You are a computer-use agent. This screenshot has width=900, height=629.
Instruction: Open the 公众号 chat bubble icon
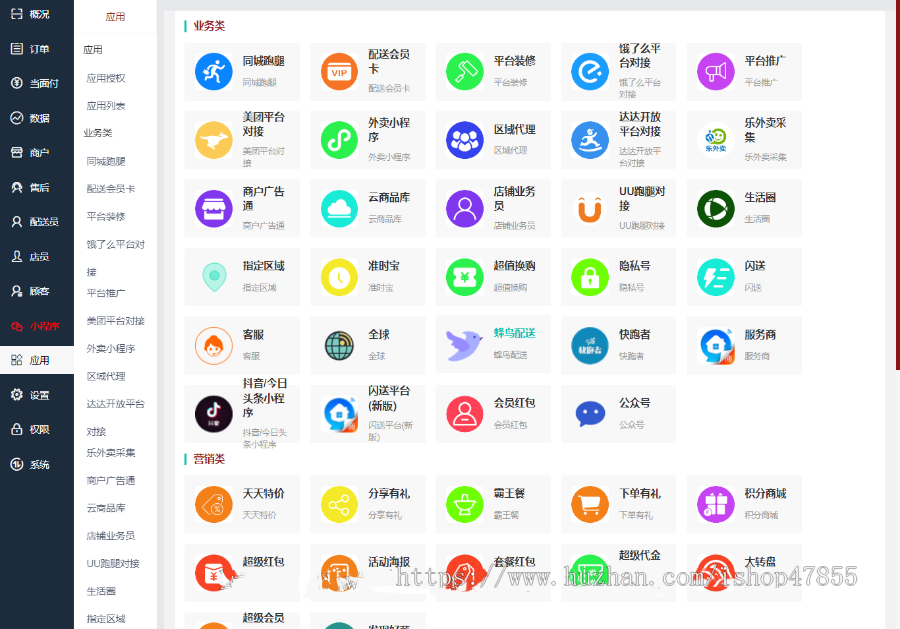coord(590,414)
